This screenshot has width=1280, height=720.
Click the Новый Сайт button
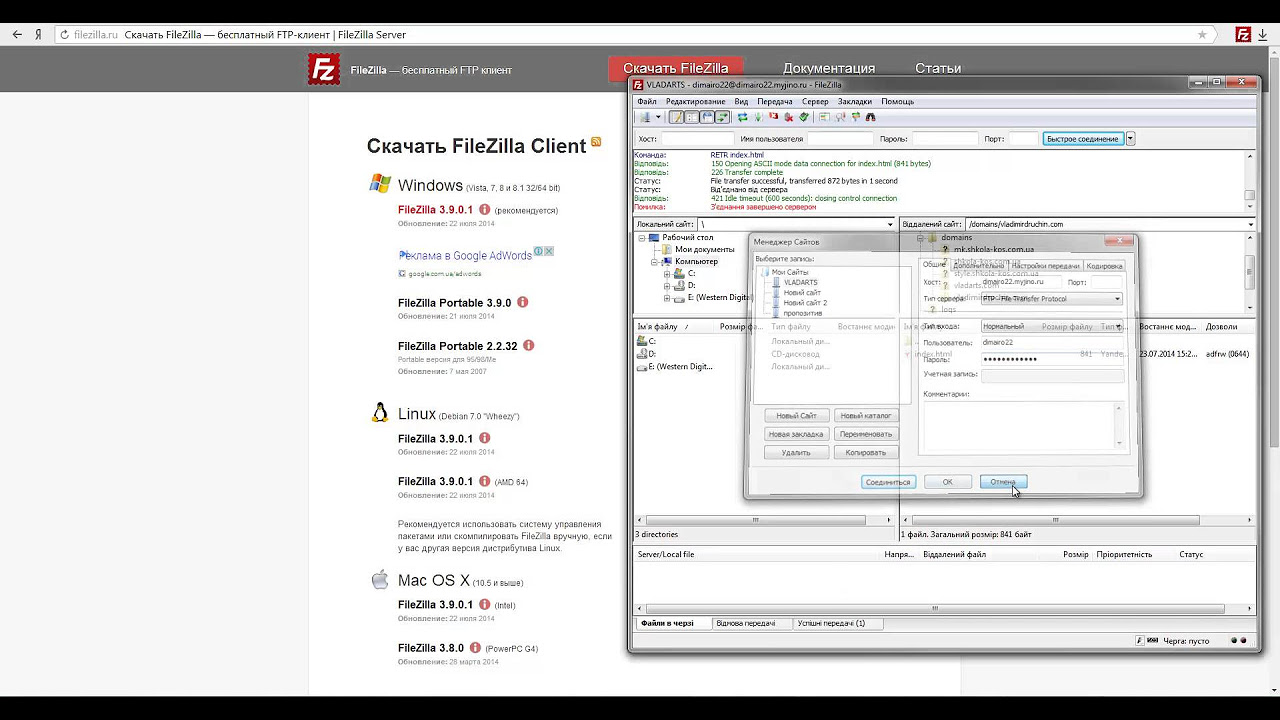tap(796, 416)
